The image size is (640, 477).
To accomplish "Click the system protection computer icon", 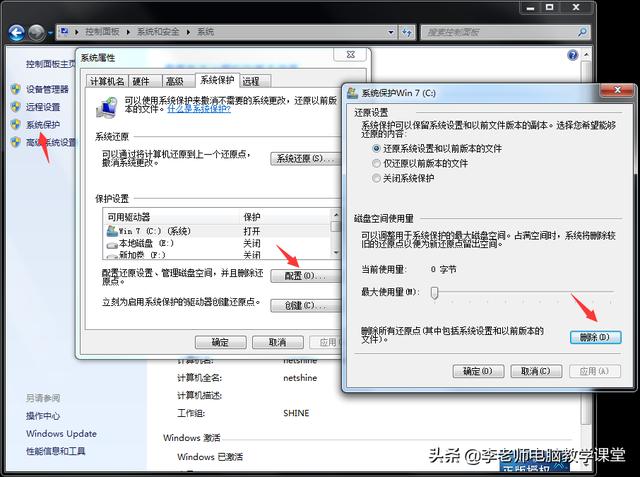I will (107, 108).
